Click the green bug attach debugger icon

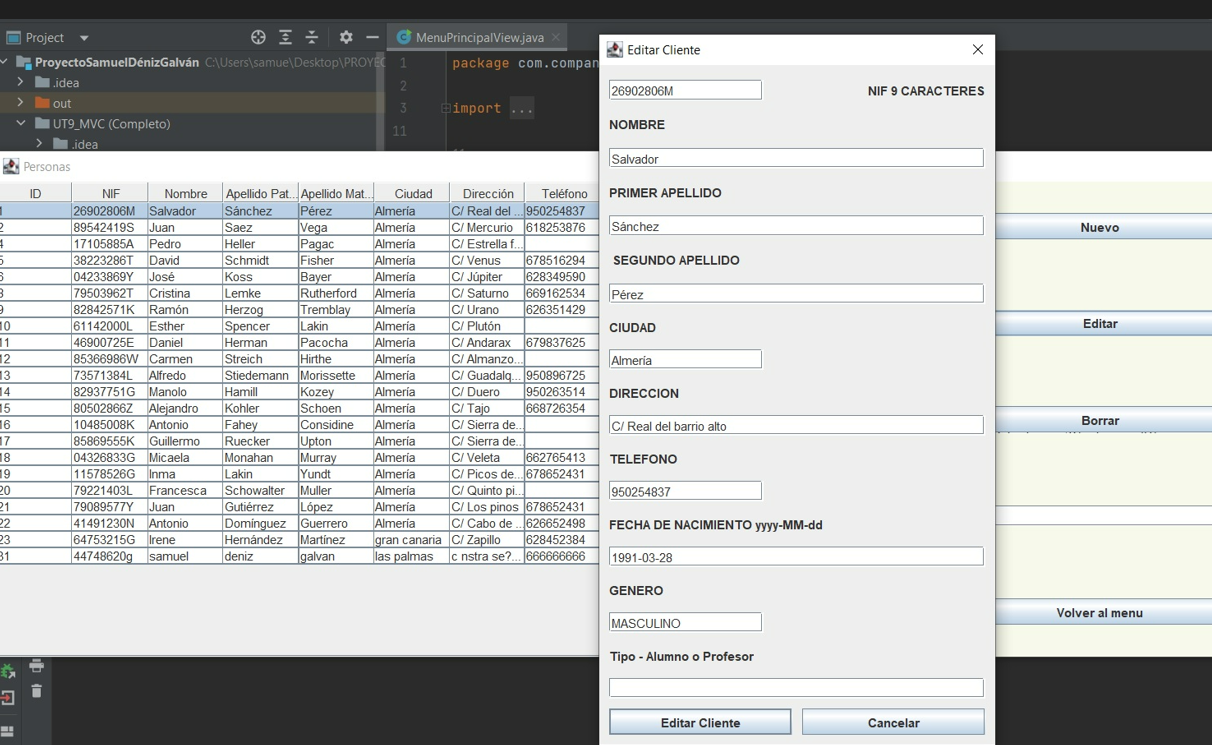pyautogui.click(x=7, y=671)
